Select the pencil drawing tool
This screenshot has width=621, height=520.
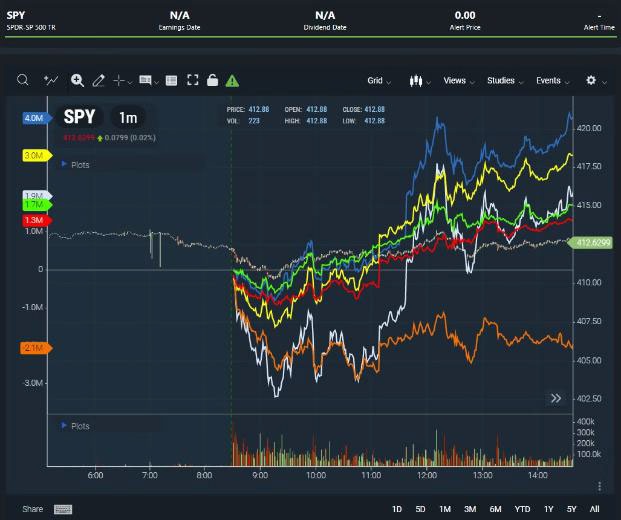coord(99,80)
